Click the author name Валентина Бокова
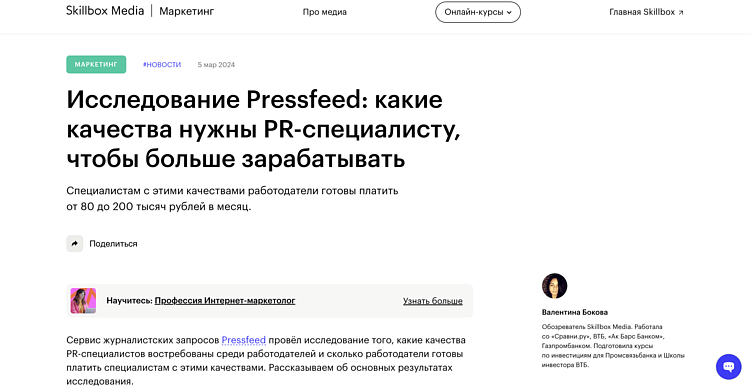The image size is (751, 389). [x=574, y=312]
